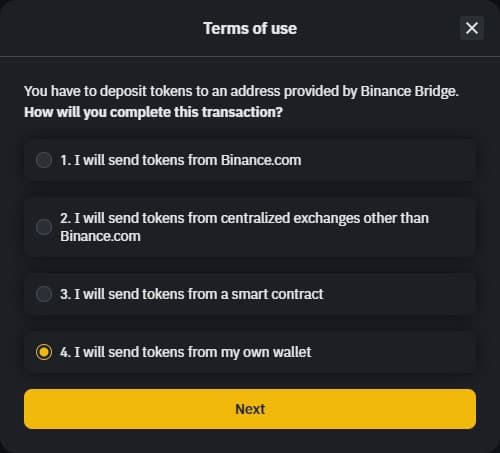The image size is (500, 453).
Task: Click label 'I will send tokens from my own wallet'
Action: [x=193, y=352]
